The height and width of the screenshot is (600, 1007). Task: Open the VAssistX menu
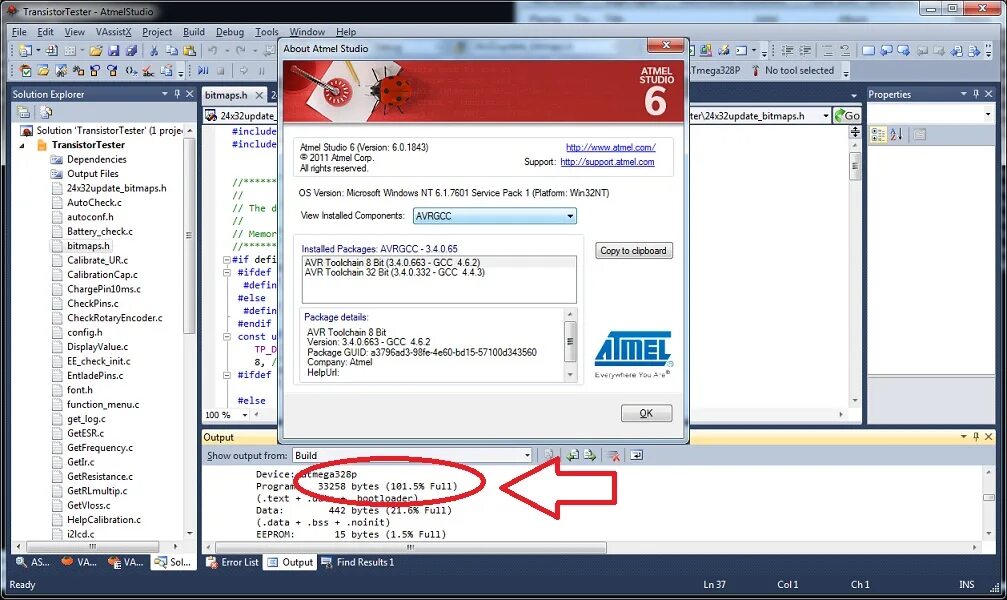pyautogui.click(x=114, y=31)
